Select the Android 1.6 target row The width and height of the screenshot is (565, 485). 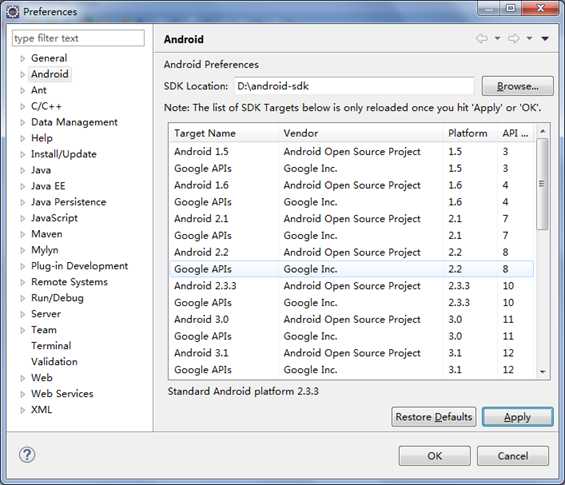click(x=351, y=185)
